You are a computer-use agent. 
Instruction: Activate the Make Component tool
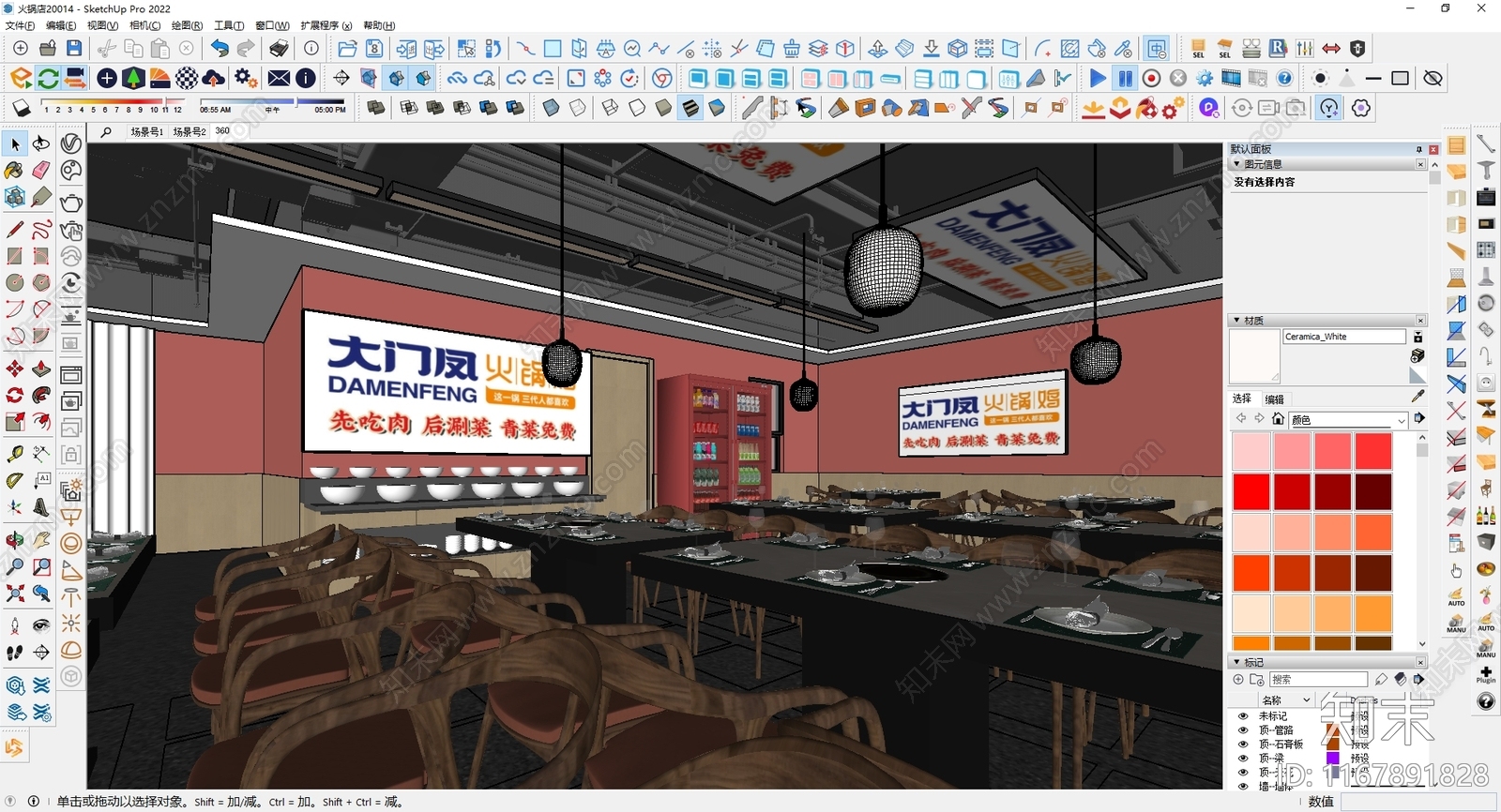coord(15,197)
